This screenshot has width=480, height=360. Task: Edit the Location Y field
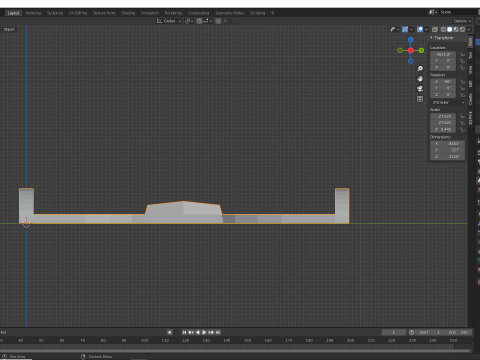pos(443,61)
